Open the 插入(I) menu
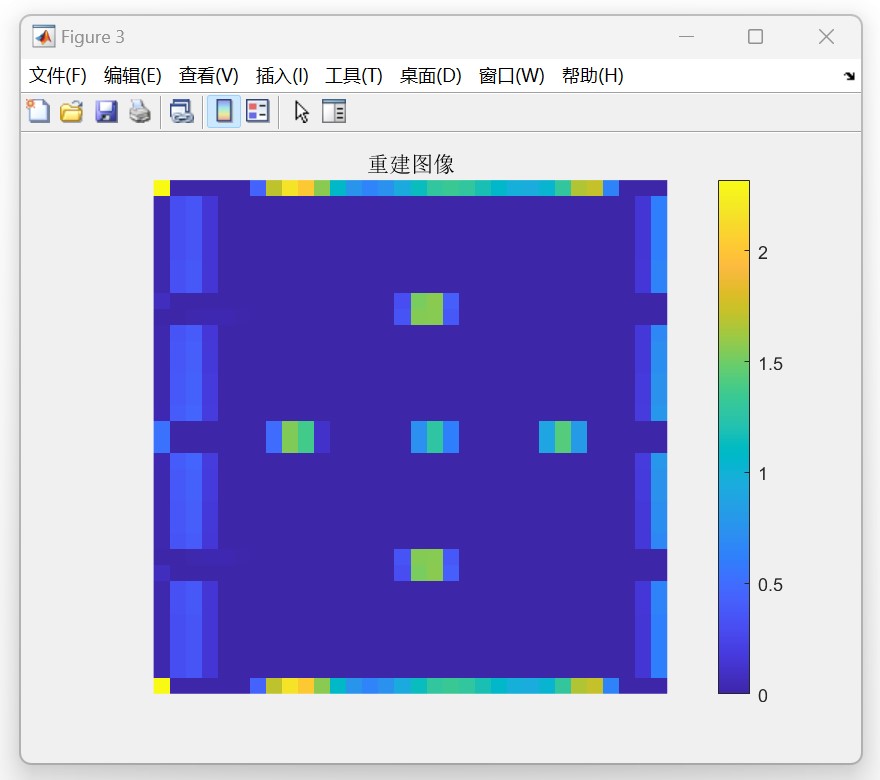 [x=282, y=76]
